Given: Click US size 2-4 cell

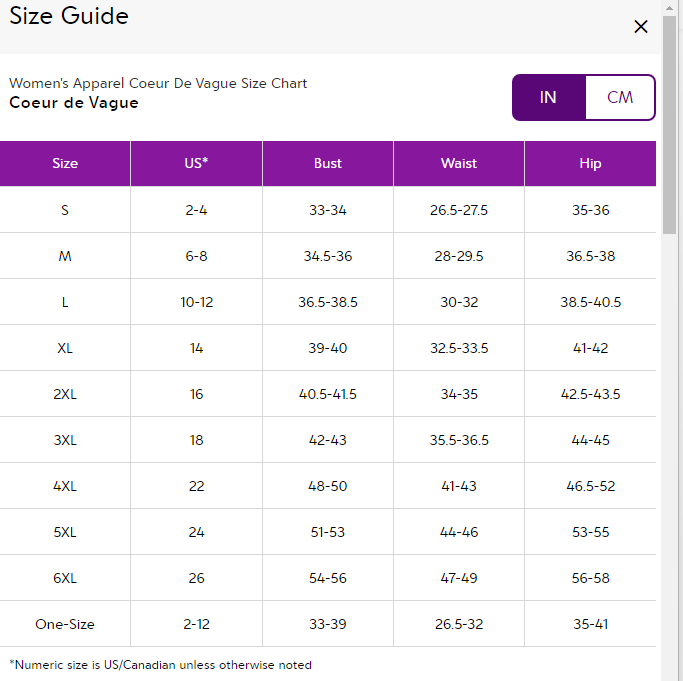Looking at the screenshot, I should pyautogui.click(x=196, y=210).
